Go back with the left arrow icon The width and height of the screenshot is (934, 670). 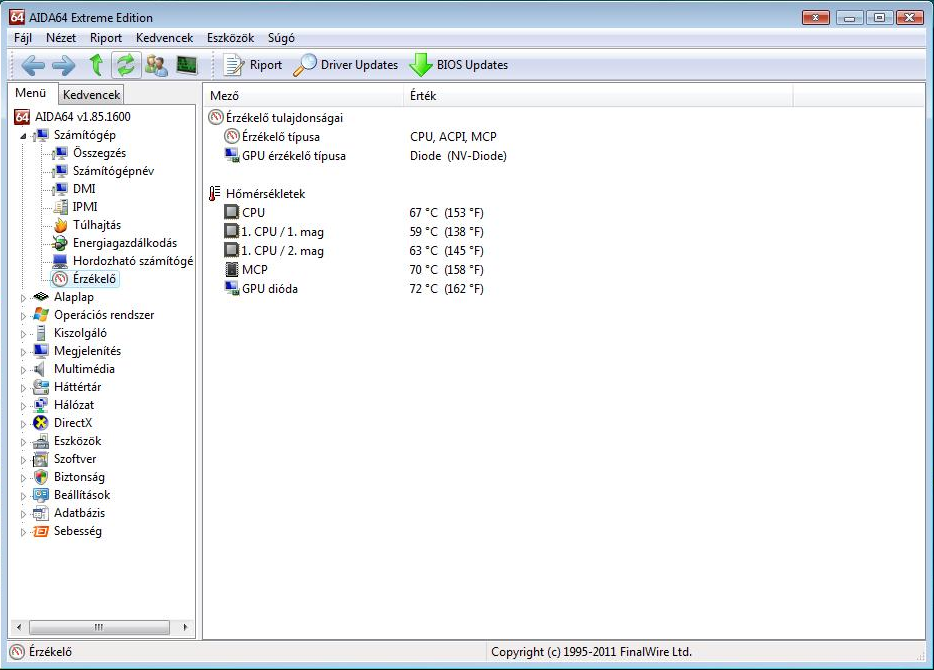coord(33,65)
